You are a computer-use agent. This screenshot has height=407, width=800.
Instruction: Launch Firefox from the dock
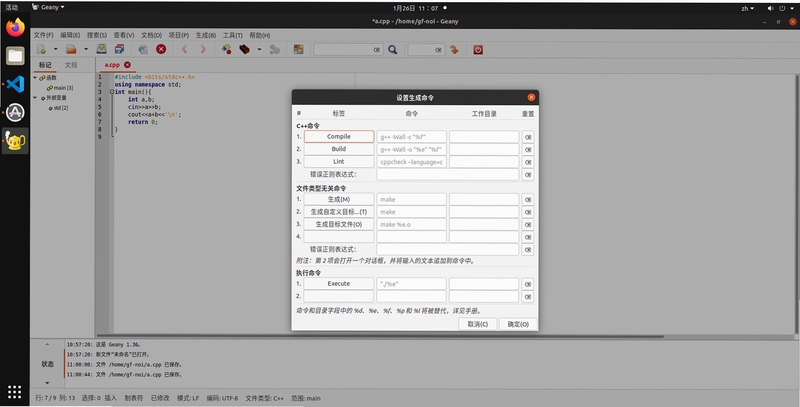[15, 28]
